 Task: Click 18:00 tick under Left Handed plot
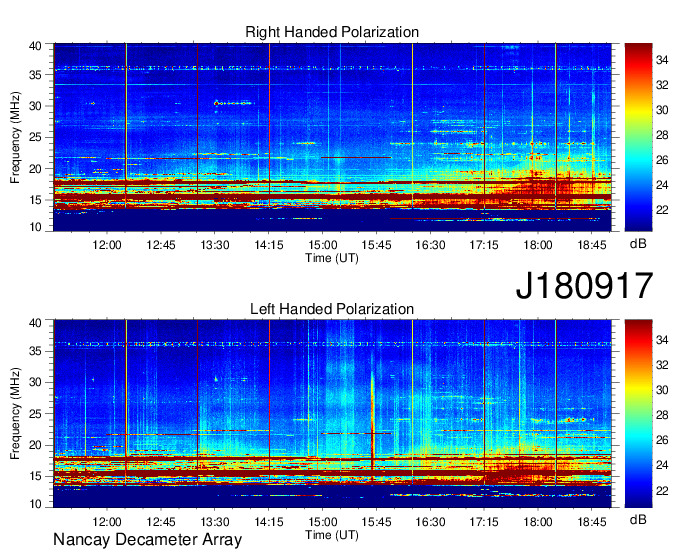(538, 522)
